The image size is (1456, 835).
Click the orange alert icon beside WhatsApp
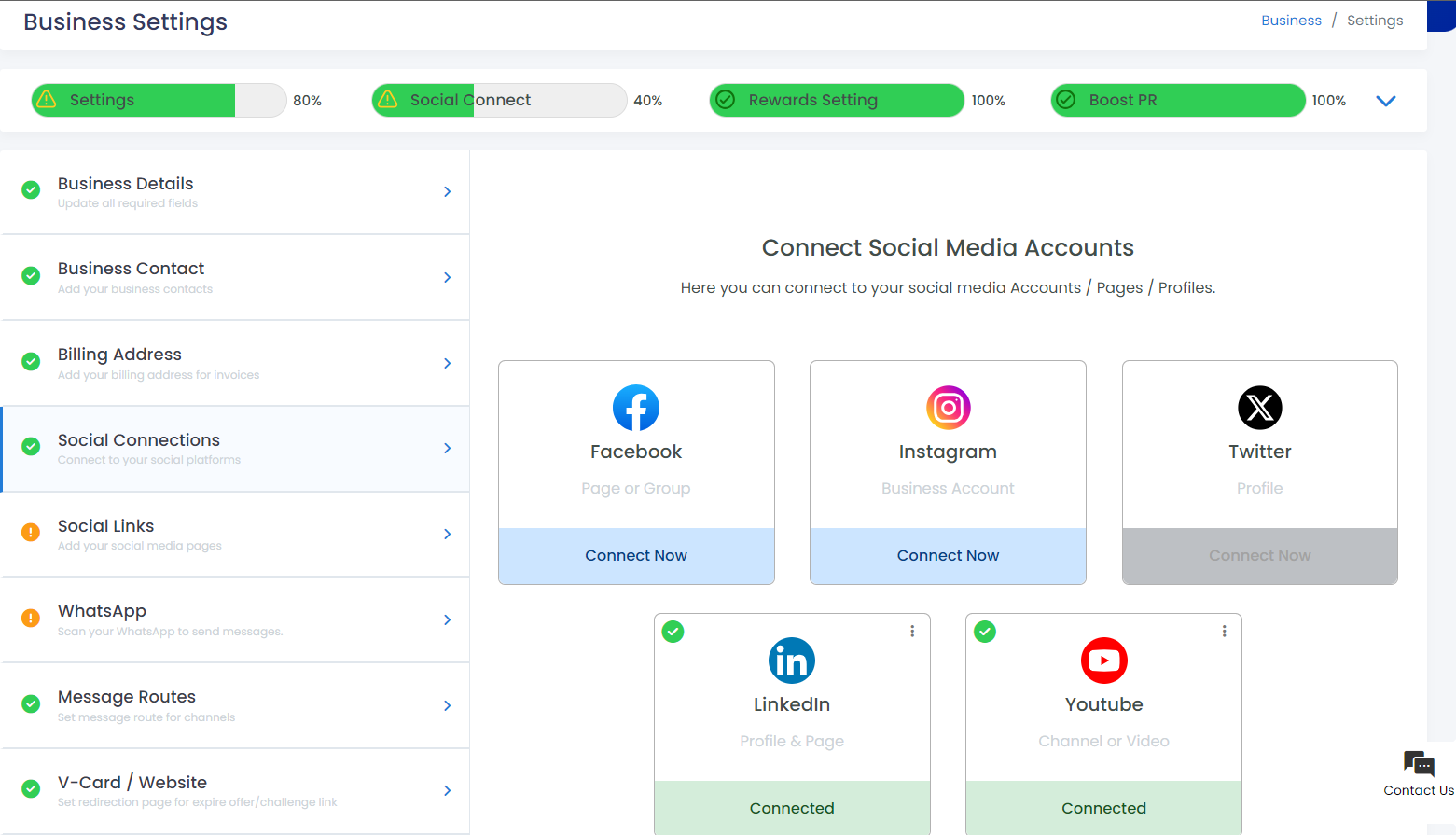tap(31, 619)
